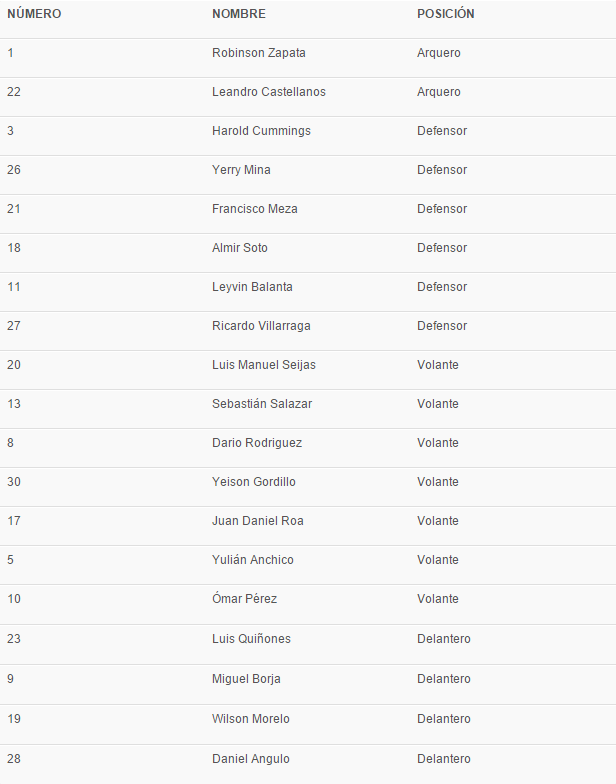
Task: Select Leyvin Balanta in the table
Action: point(252,287)
